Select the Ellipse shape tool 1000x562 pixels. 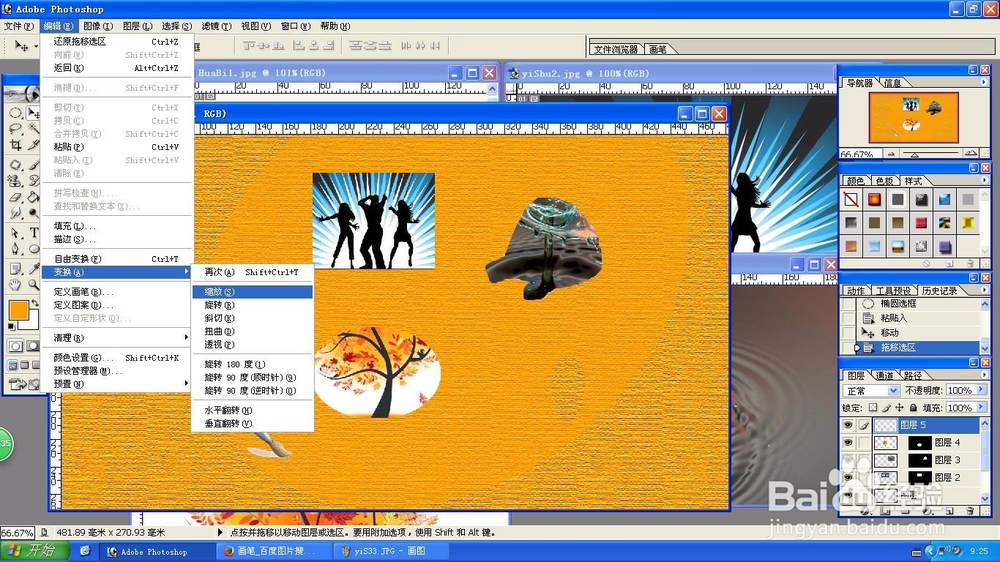[x=33, y=249]
